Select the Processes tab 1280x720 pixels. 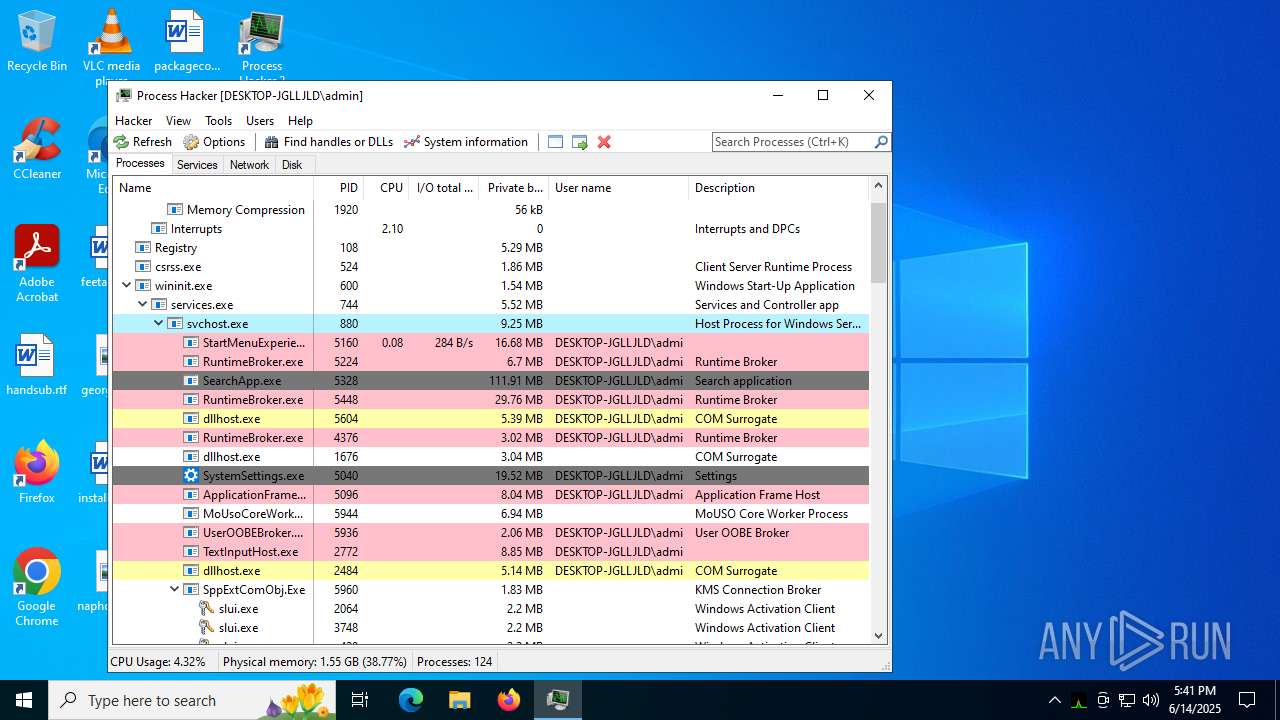click(140, 164)
